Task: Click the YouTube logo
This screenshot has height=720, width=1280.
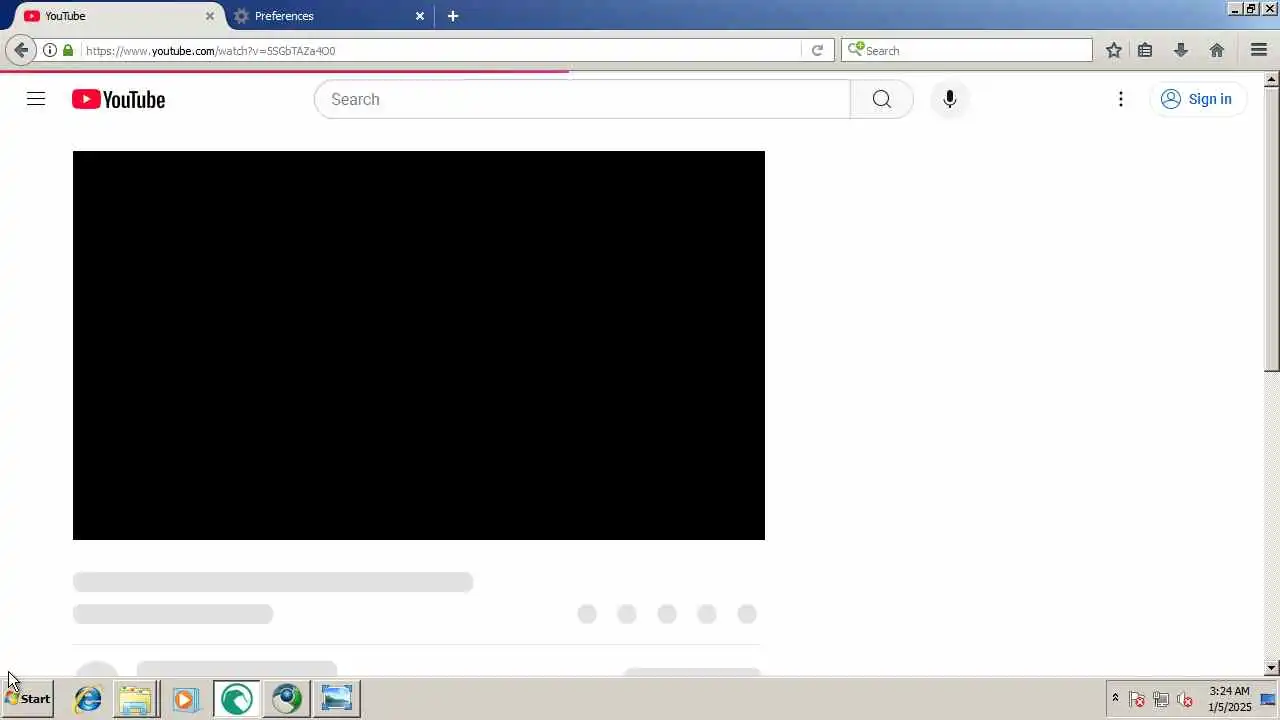Action: (x=118, y=99)
